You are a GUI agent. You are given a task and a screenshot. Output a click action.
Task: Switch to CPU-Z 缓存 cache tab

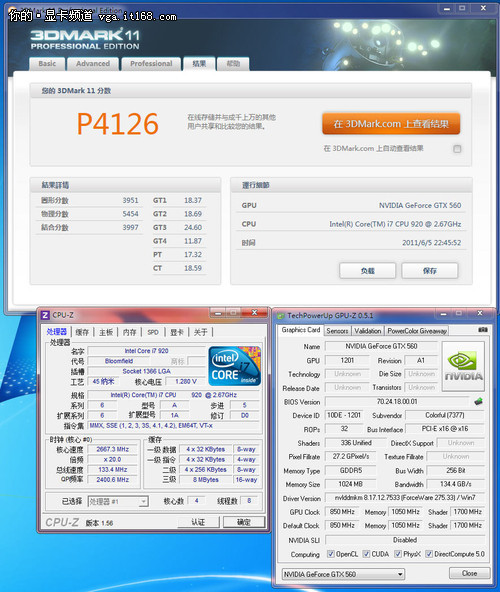coord(82,332)
